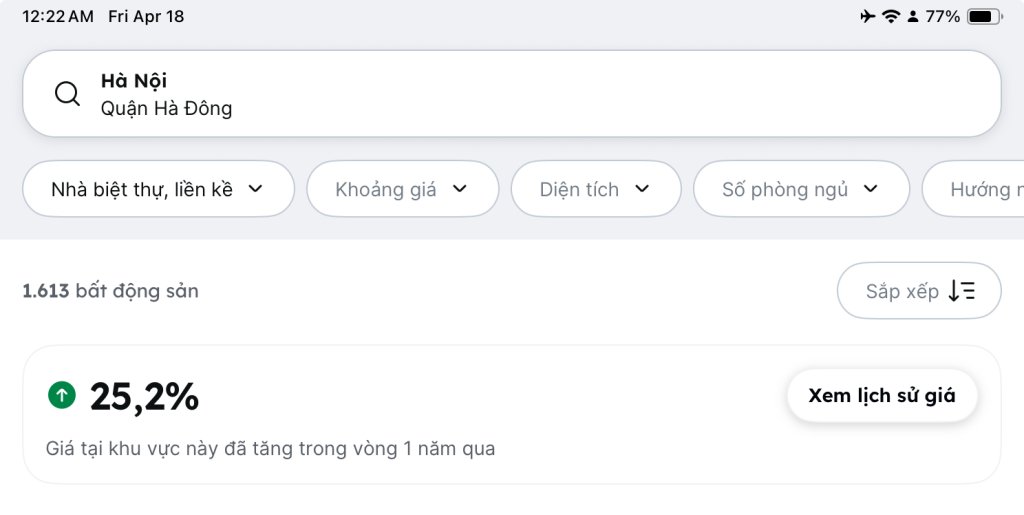Tap the battery indicator icon
This screenshot has height=515, width=1024.
(984, 16)
